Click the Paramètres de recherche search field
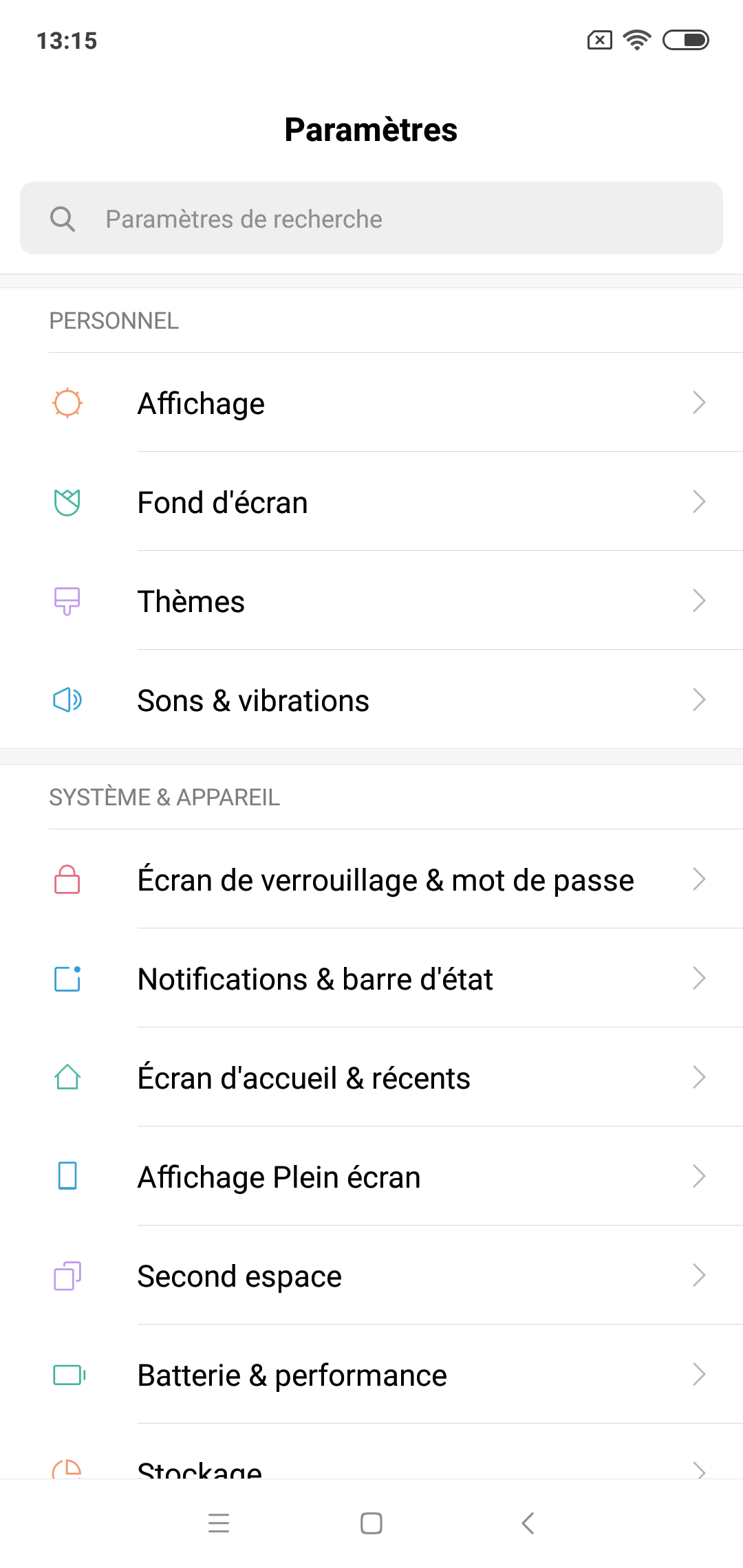Screen dimensions: 743x1568 click(x=371, y=219)
